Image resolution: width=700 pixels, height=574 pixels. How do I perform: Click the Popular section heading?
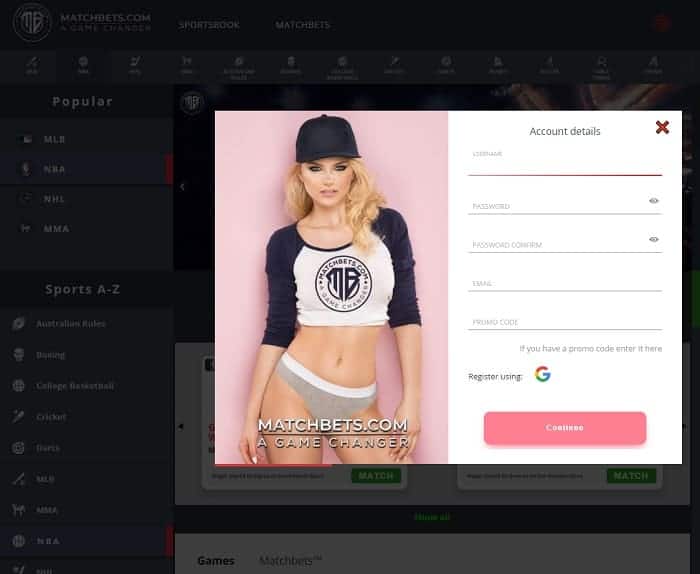point(83,102)
